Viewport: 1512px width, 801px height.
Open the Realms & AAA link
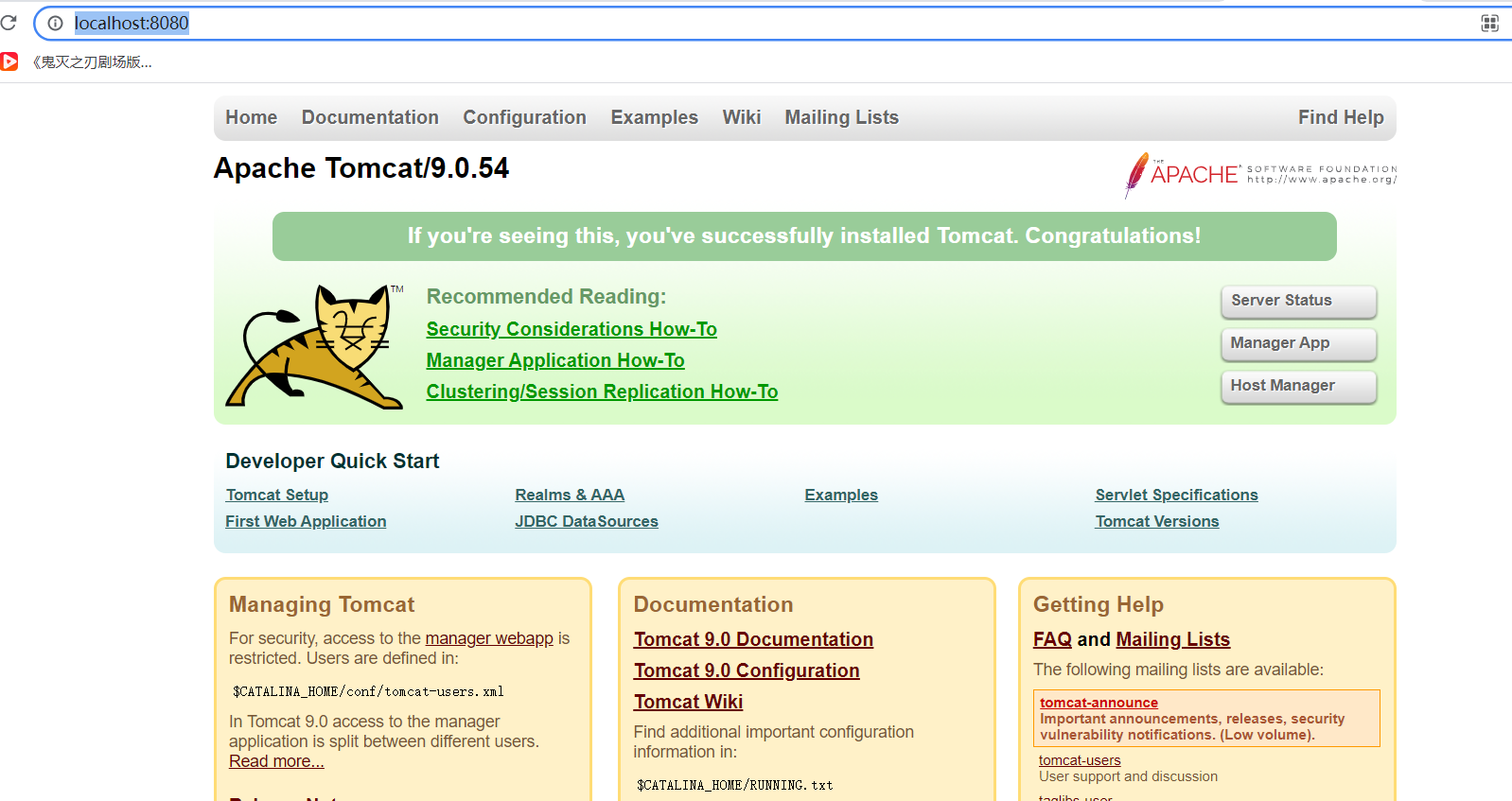[x=570, y=495]
